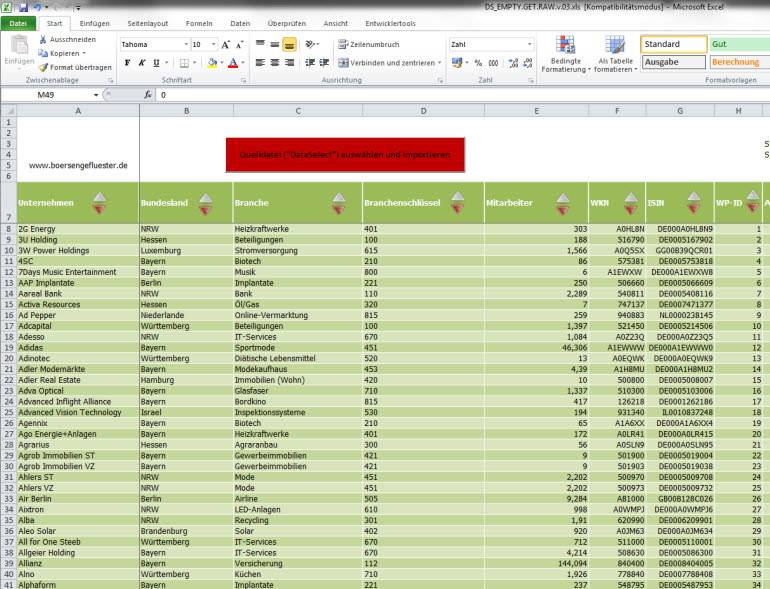The image size is (770, 589).
Task: Open Bedingte Formatierung menu
Action: point(566,54)
